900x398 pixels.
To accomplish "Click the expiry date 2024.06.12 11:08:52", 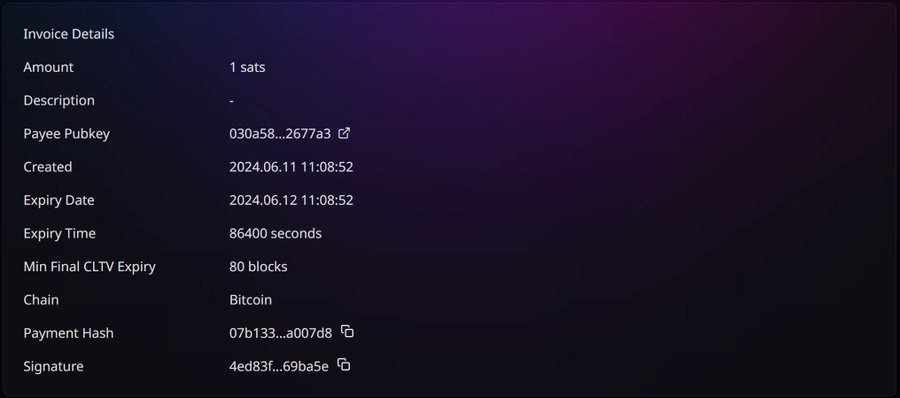I will [291, 200].
